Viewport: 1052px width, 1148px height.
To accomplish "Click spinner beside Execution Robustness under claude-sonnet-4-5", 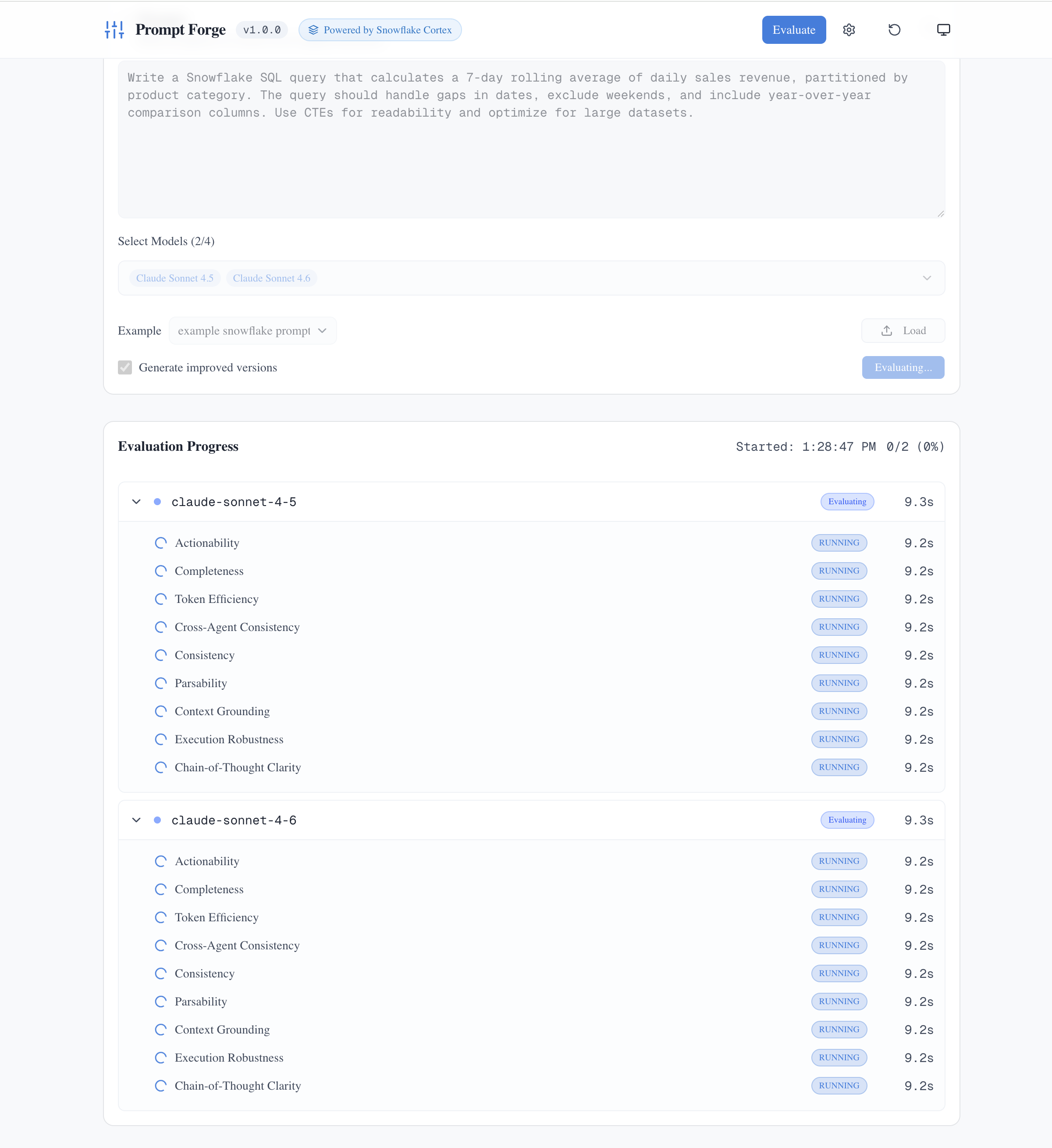I will tap(160, 739).
